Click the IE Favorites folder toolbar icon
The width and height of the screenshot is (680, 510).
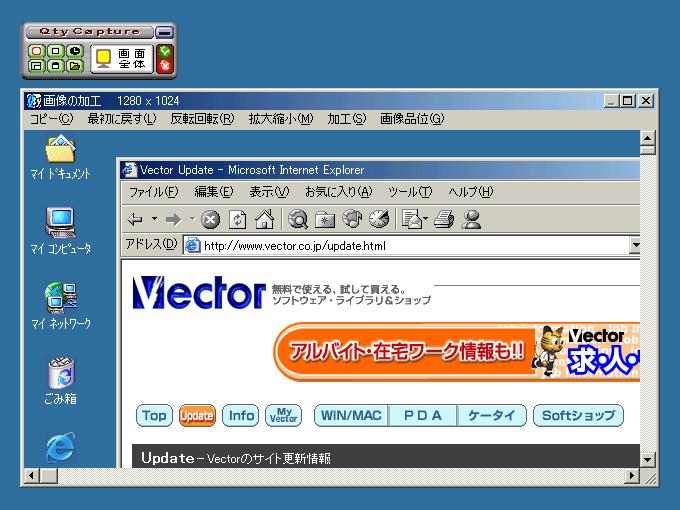325,219
